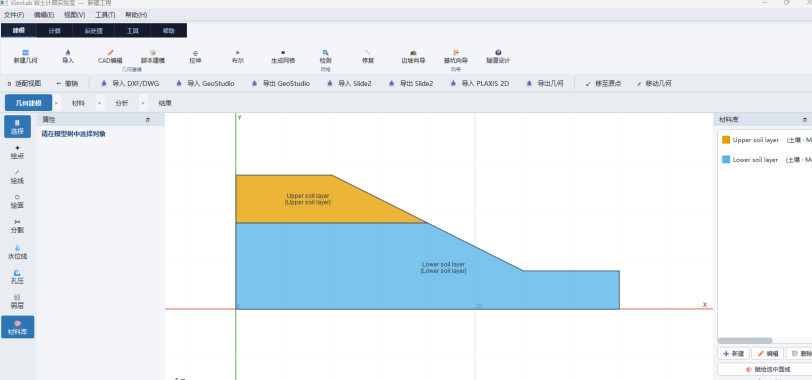812x380 pixels.
Task: Open 隧道设计 (Tunnel Design)
Action: click(498, 56)
